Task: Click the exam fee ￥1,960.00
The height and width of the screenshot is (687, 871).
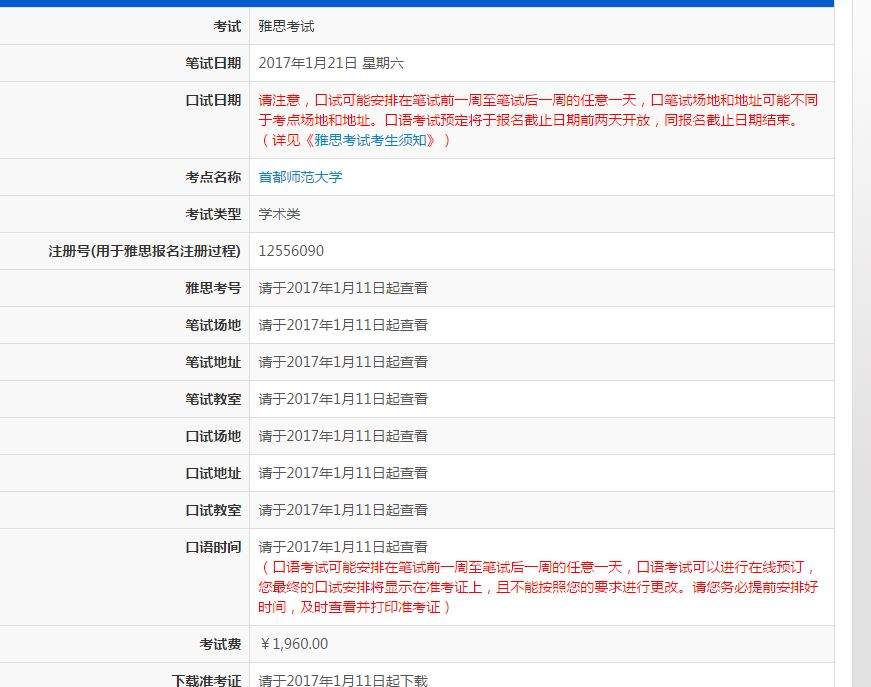Action: point(293,644)
